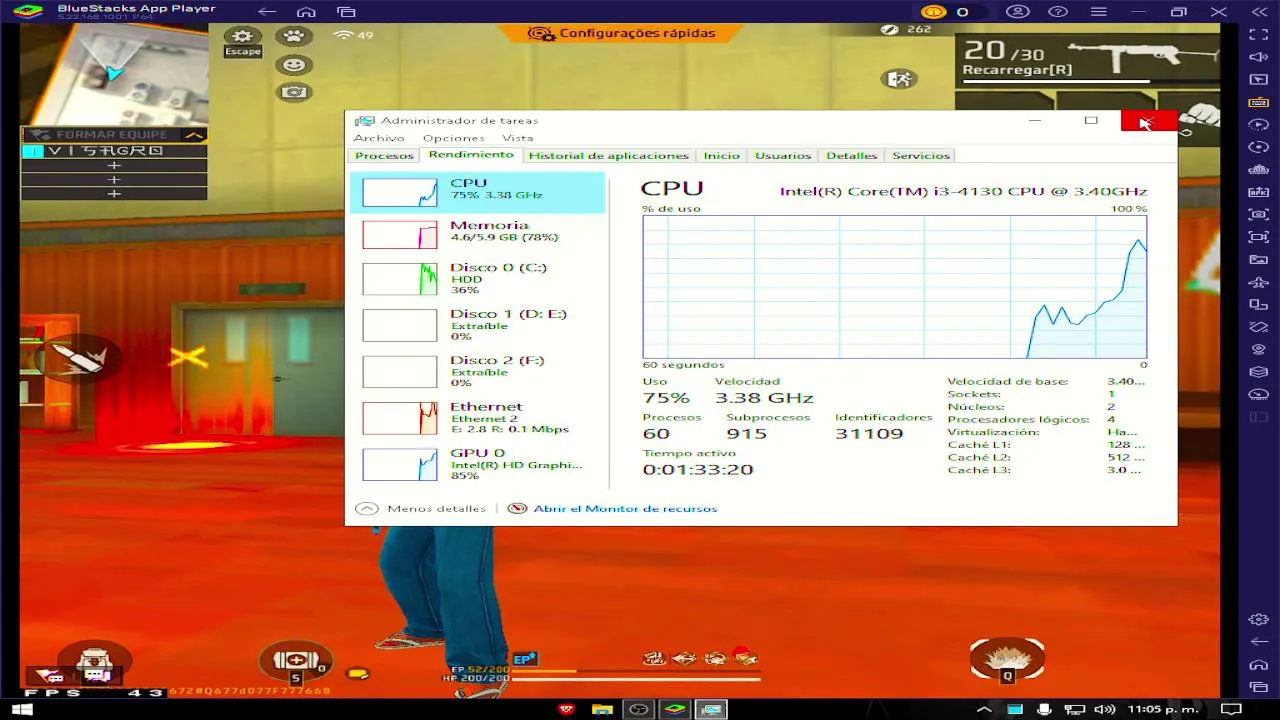Image resolution: width=1280 pixels, height=720 pixels.
Task: Click the backpack inventory icon
Action: click(94, 663)
